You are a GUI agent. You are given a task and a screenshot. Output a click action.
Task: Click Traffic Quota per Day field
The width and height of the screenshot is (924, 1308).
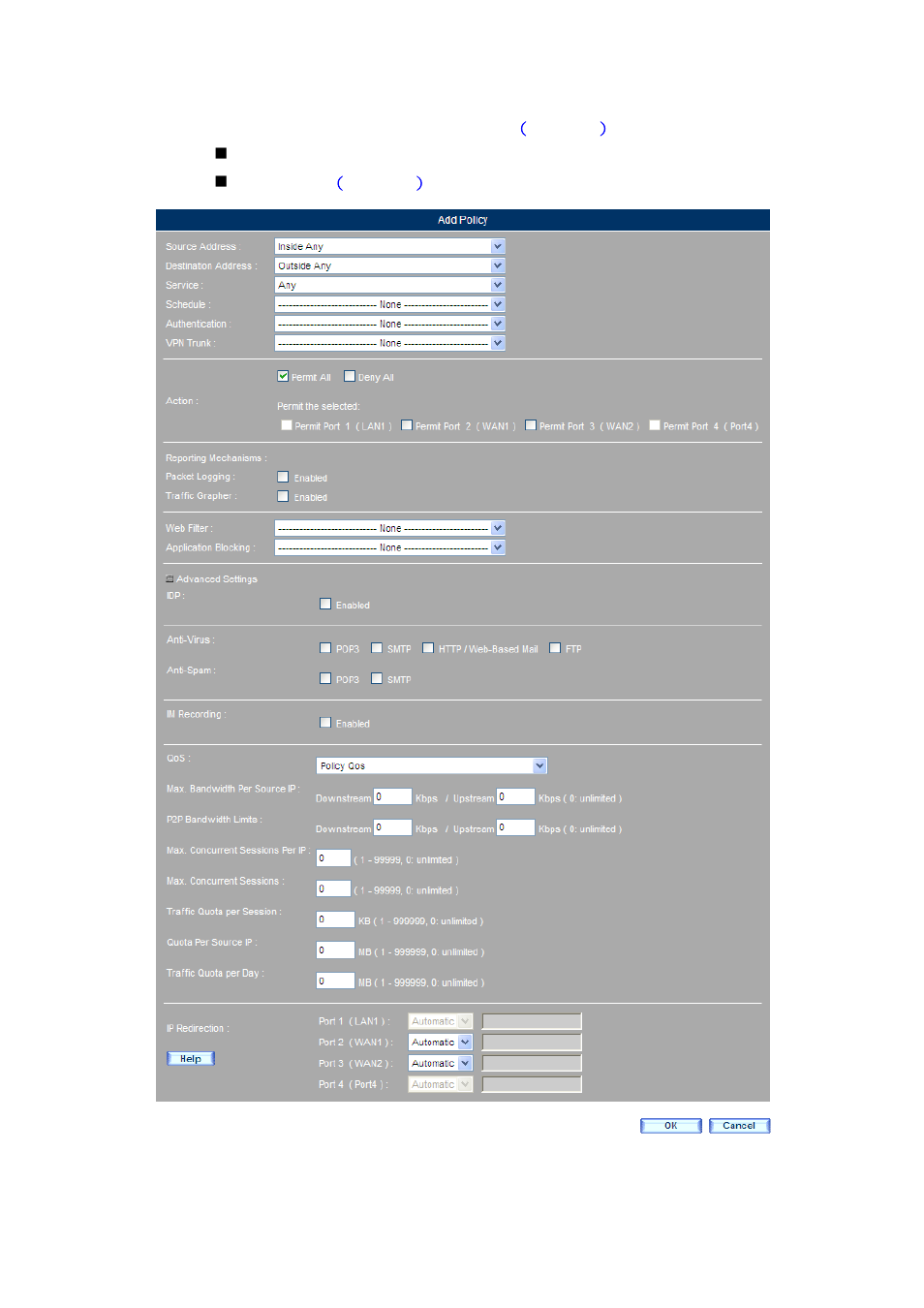point(335,981)
